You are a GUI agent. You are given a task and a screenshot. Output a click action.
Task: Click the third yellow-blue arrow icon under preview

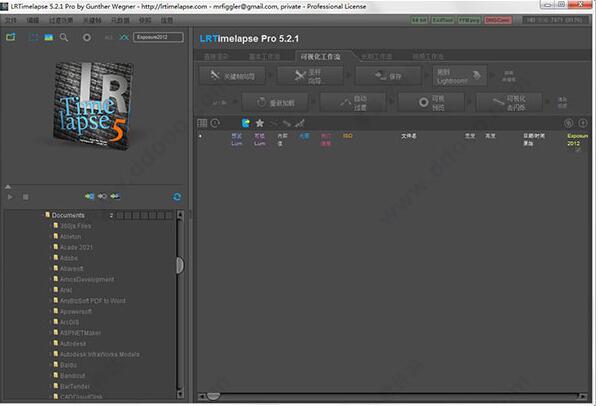click(x=115, y=196)
